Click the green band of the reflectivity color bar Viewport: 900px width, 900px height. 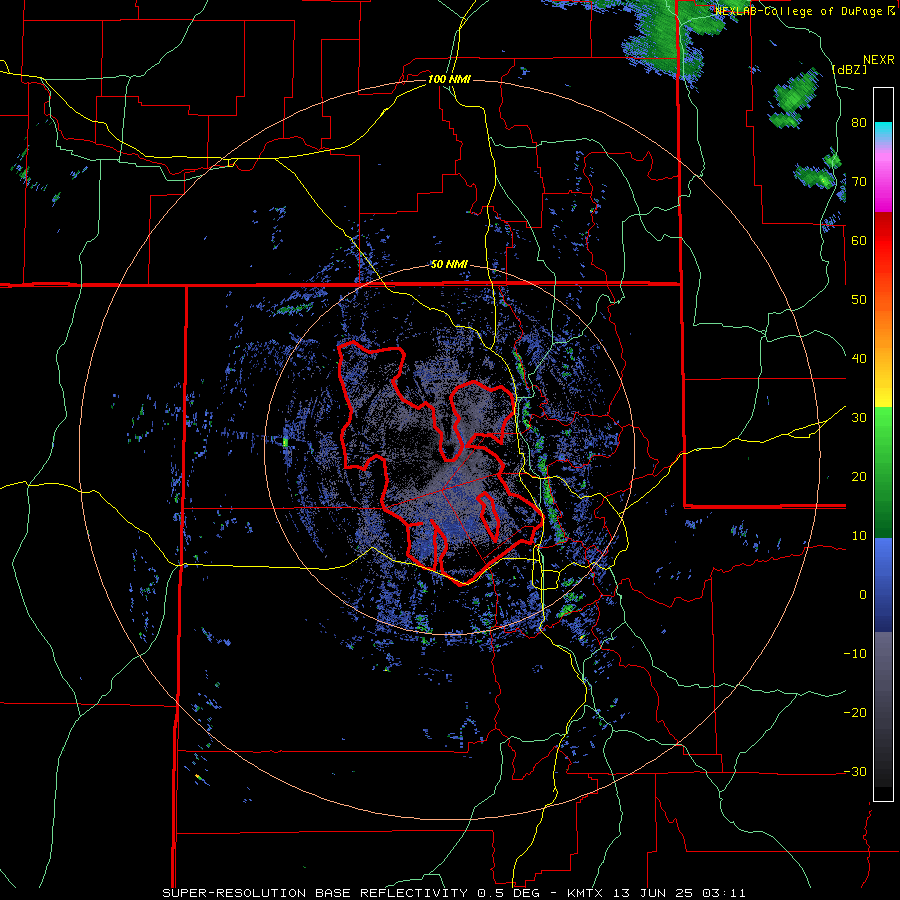(883, 472)
